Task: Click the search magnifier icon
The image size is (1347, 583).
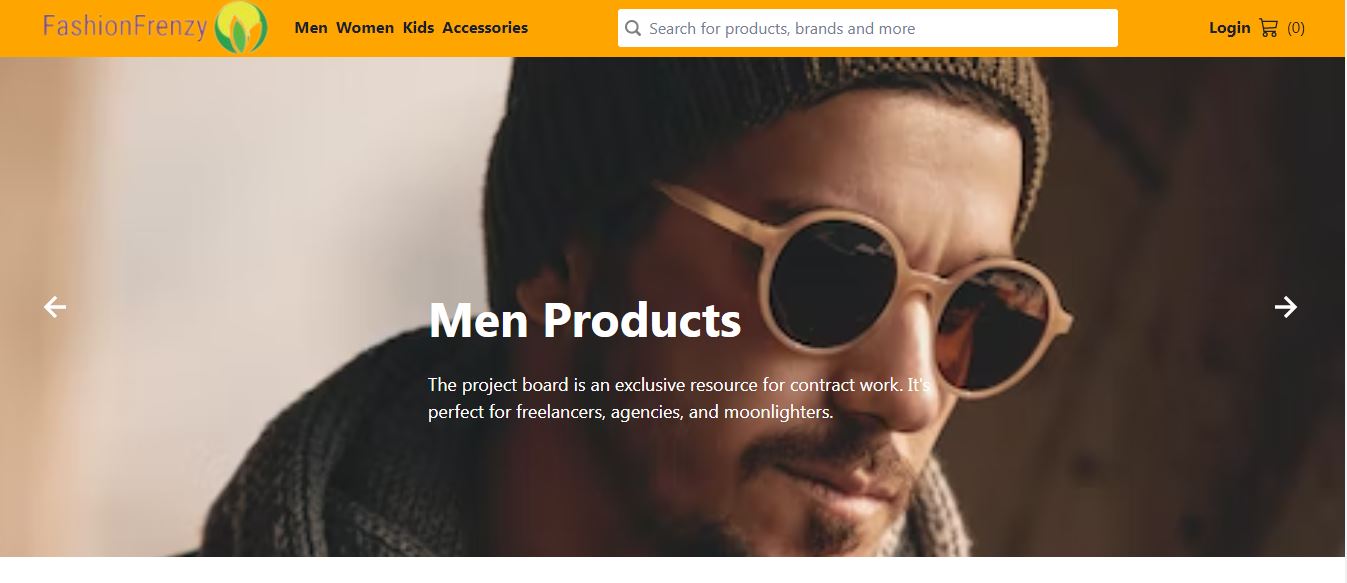Action: click(x=632, y=28)
